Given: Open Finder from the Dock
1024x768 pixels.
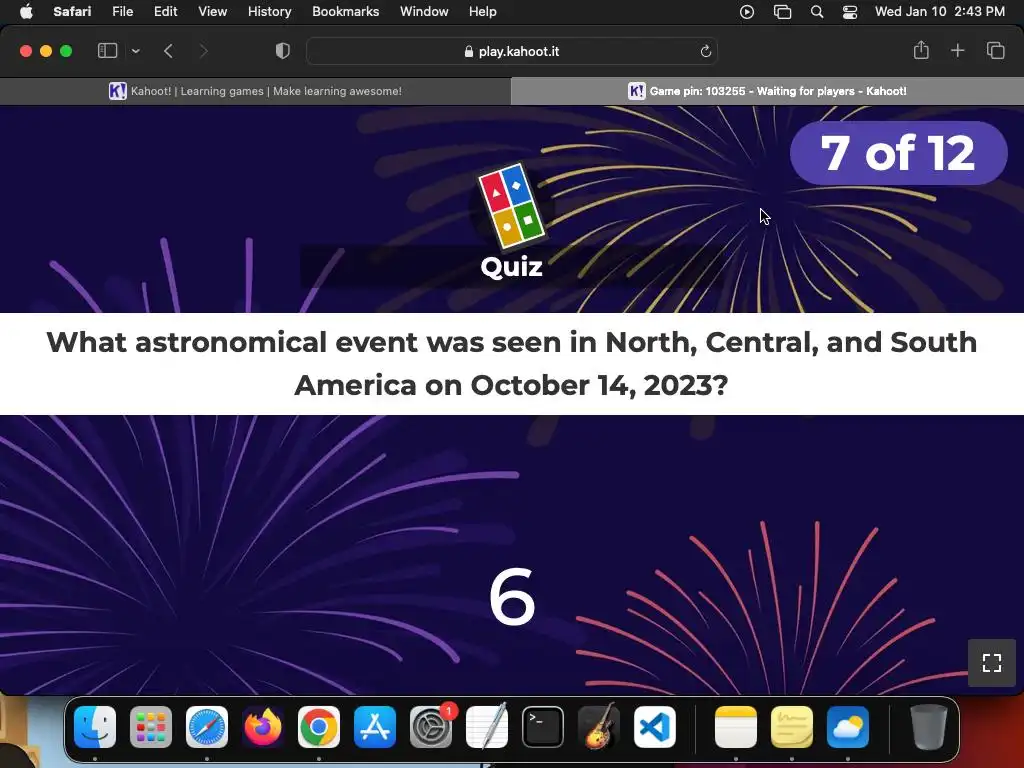Looking at the screenshot, I should (95, 727).
